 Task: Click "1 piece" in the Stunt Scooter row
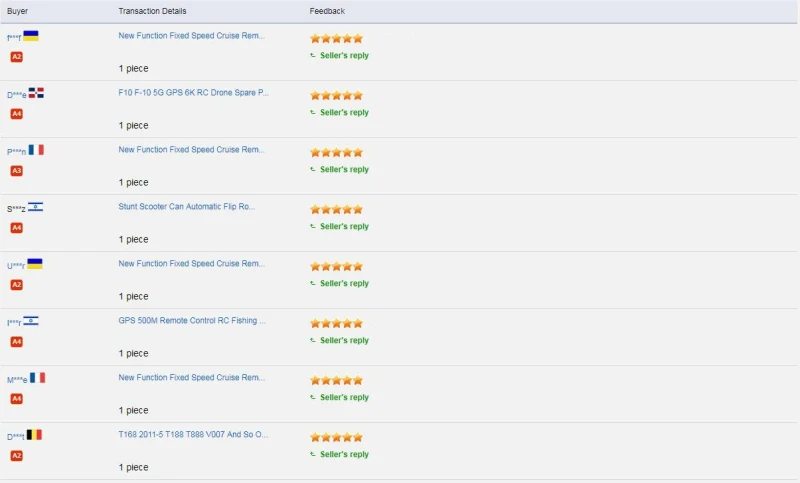coord(134,239)
